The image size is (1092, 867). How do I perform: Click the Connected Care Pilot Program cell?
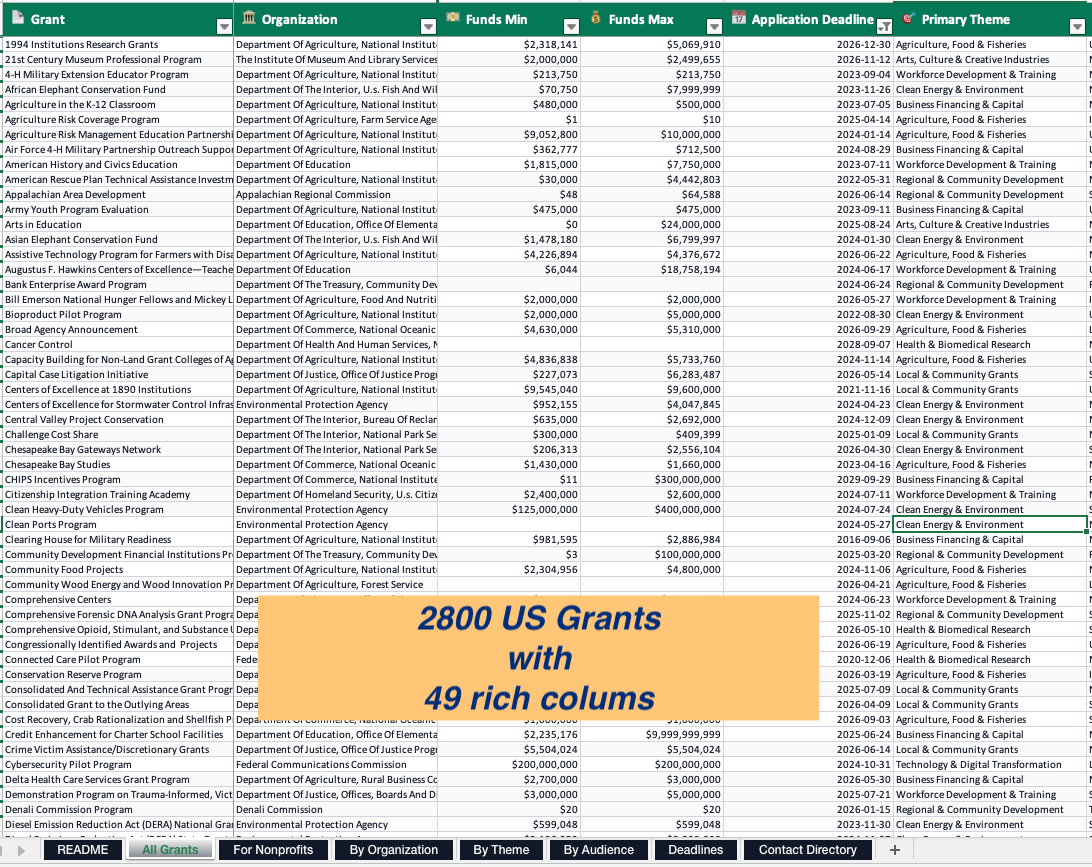click(118, 659)
